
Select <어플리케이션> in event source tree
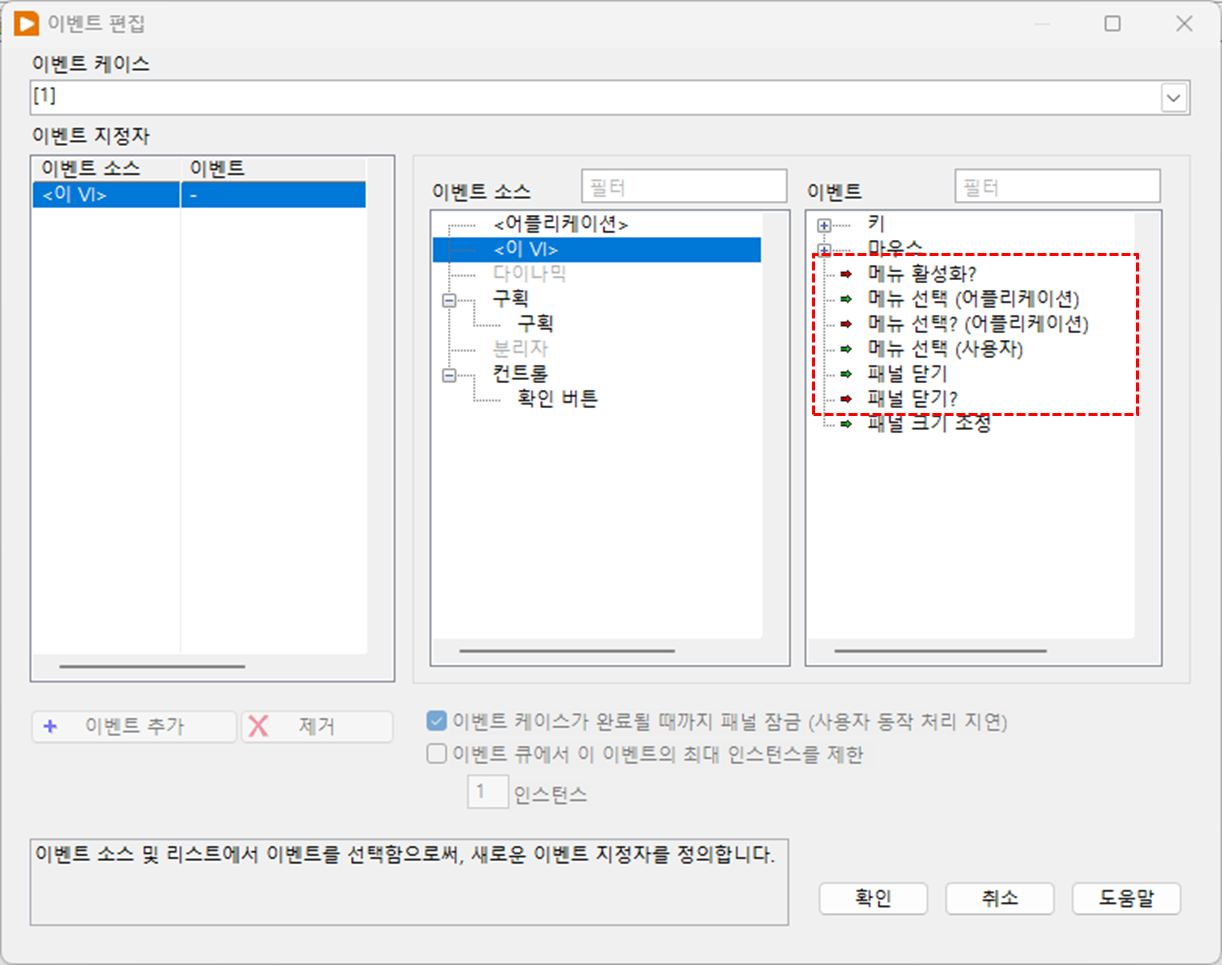(x=561, y=224)
